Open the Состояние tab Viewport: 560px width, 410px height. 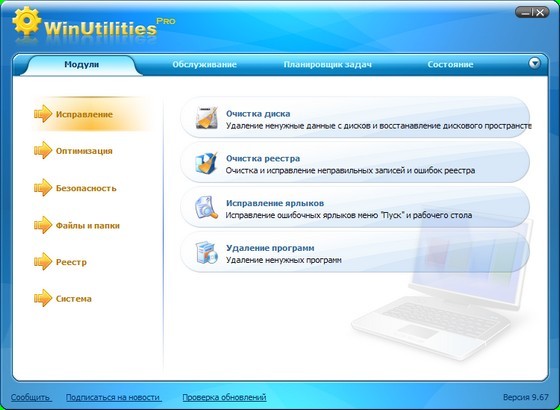tap(450, 65)
